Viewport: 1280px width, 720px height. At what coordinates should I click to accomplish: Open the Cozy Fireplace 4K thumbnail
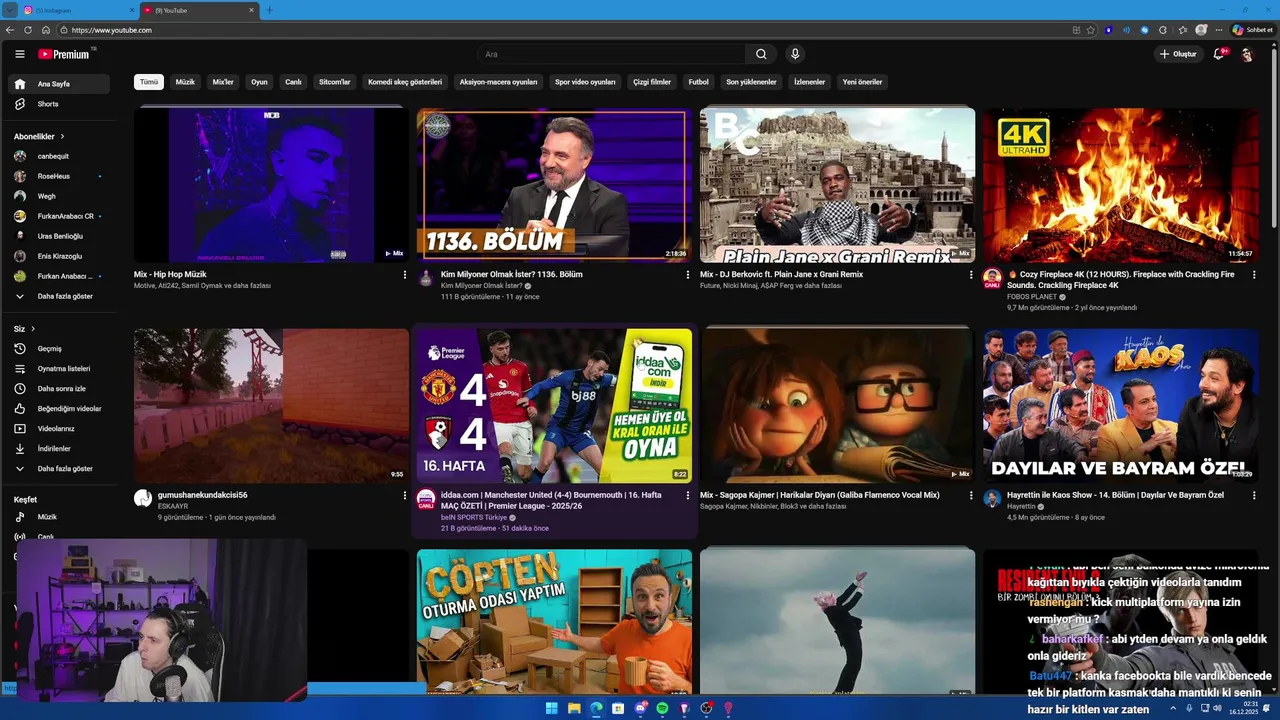(x=1121, y=185)
